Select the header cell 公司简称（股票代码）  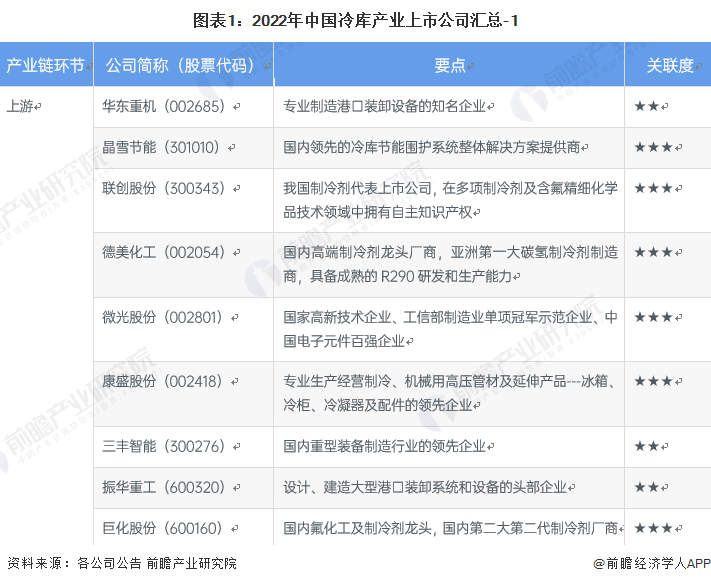183,66
